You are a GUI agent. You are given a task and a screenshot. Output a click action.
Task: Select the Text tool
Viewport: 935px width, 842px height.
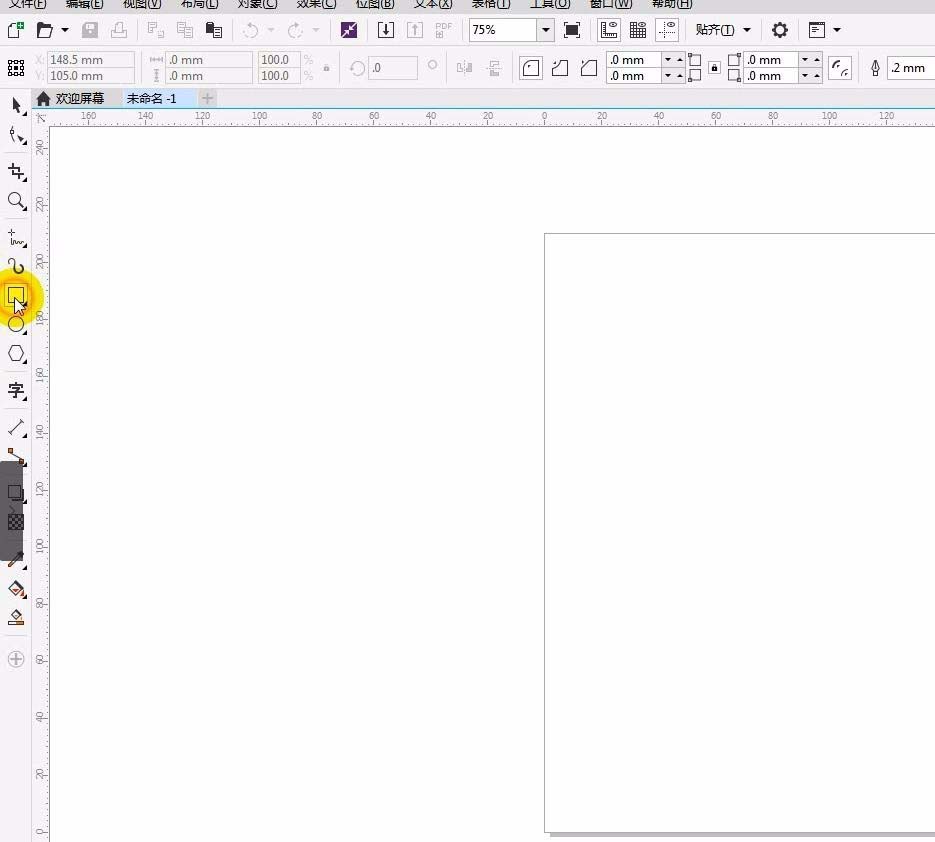pyautogui.click(x=16, y=391)
